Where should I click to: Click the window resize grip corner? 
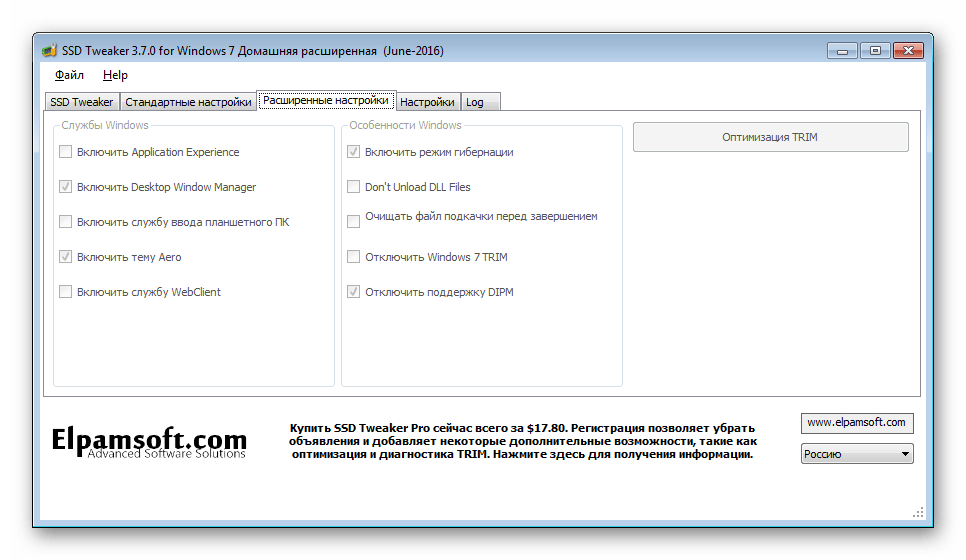918,513
